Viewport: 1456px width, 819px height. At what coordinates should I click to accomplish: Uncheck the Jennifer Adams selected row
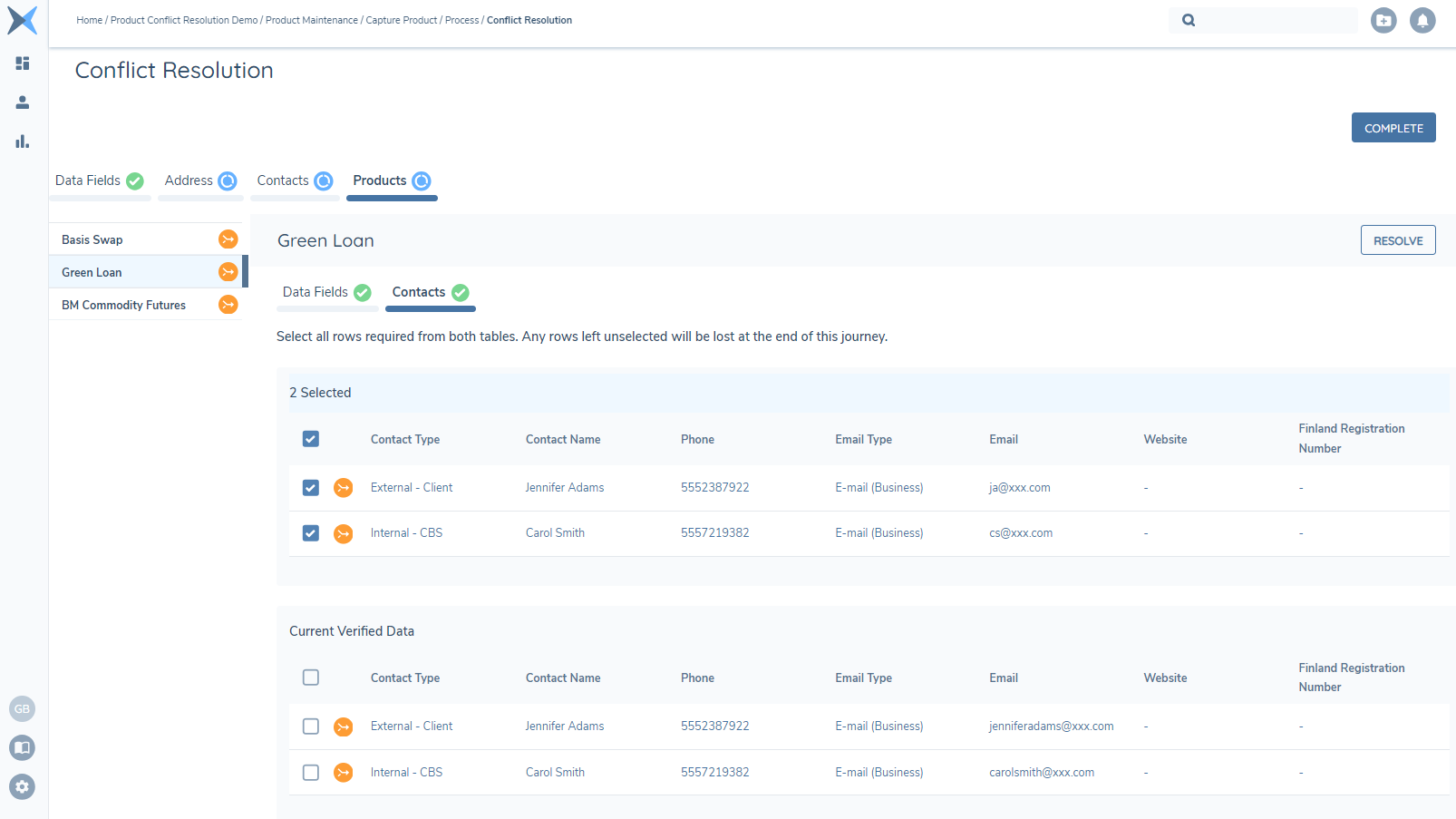click(310, 487)
